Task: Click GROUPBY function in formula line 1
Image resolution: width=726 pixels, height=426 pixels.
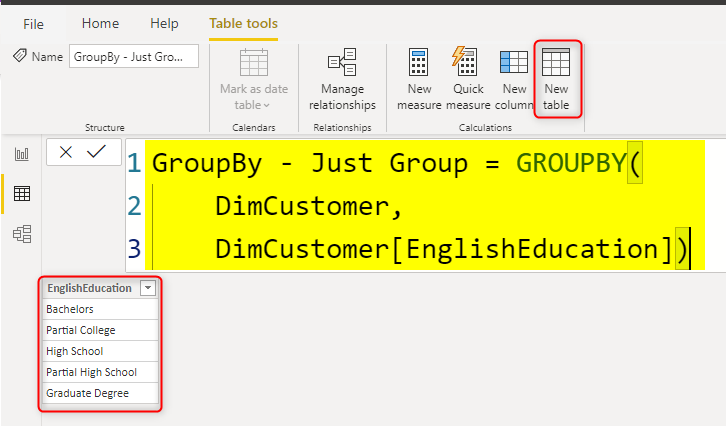Action: point(571,163)
